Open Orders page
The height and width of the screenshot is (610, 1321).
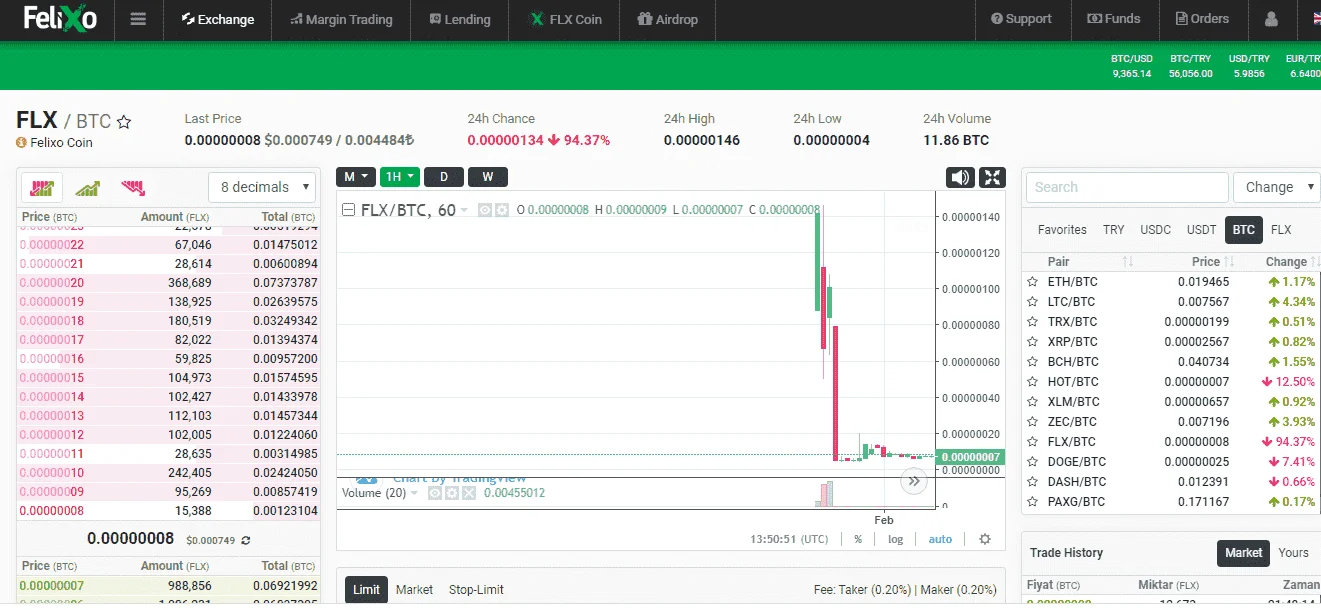(1202, 19)
